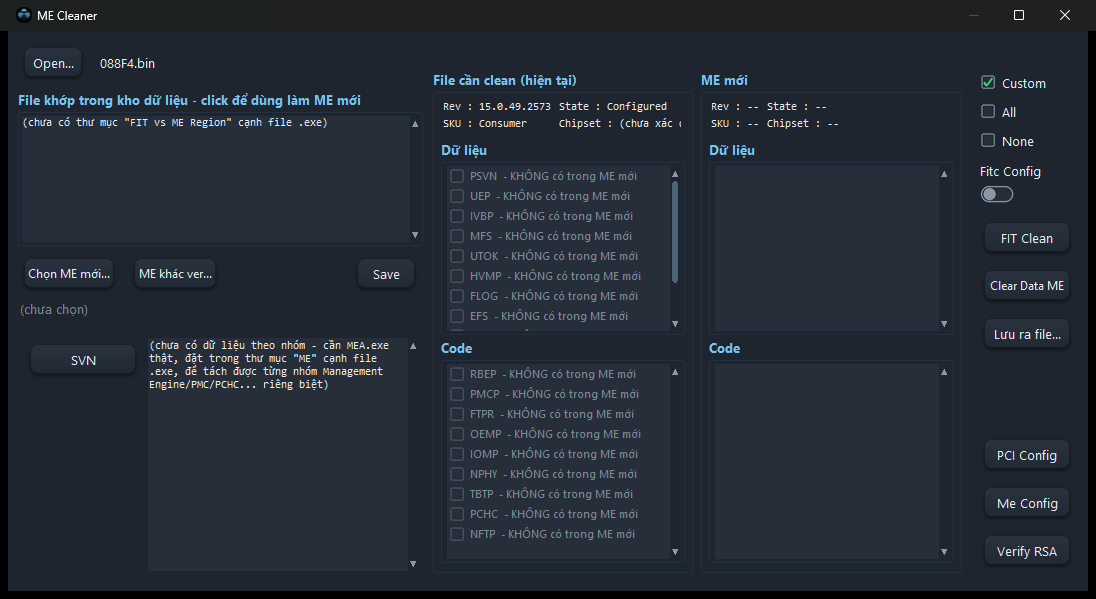Check the None checkbox
Screen dimensions: 1096x599
tap(988, 140)
